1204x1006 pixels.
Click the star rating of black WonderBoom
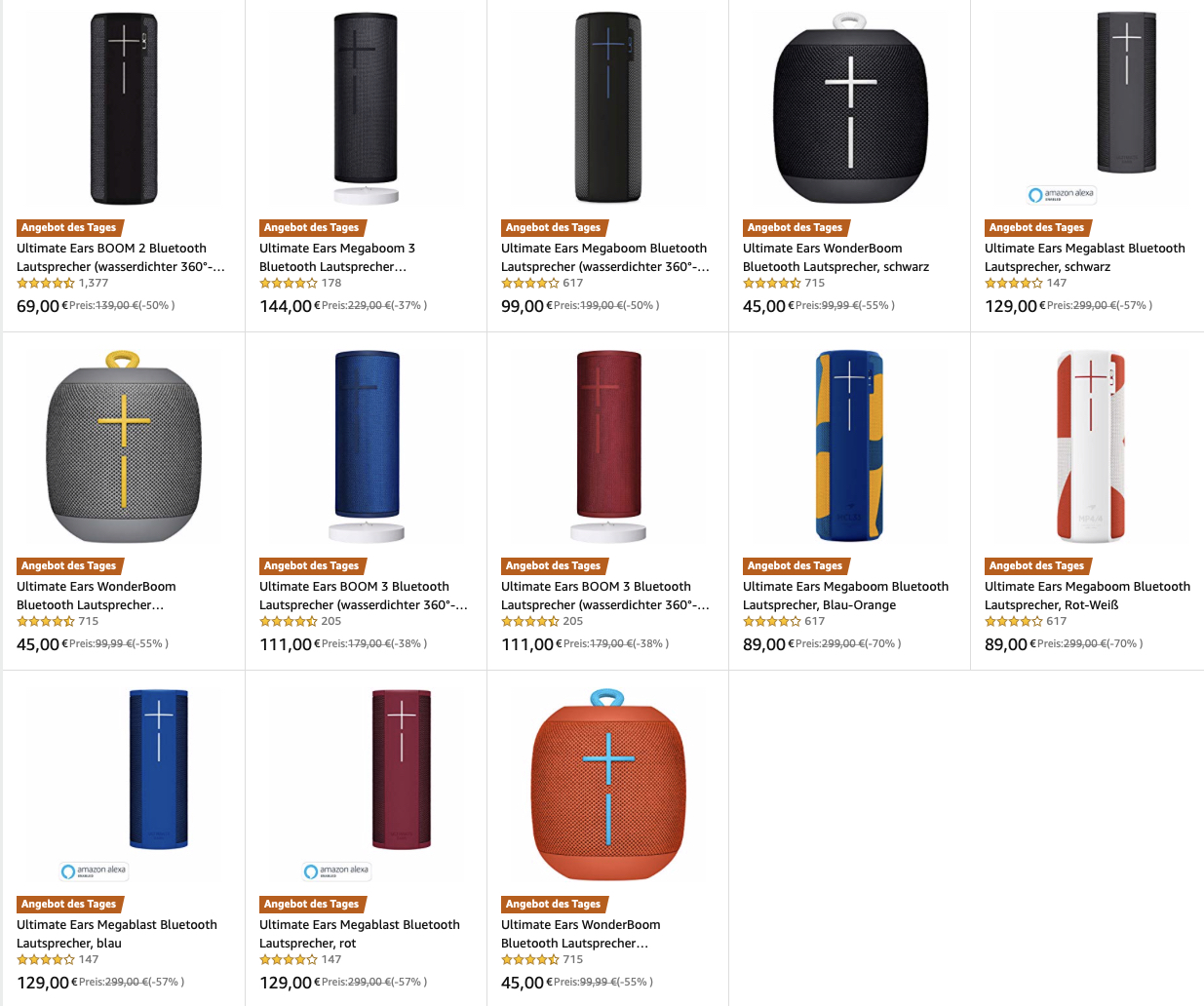(x=772, y=284)
